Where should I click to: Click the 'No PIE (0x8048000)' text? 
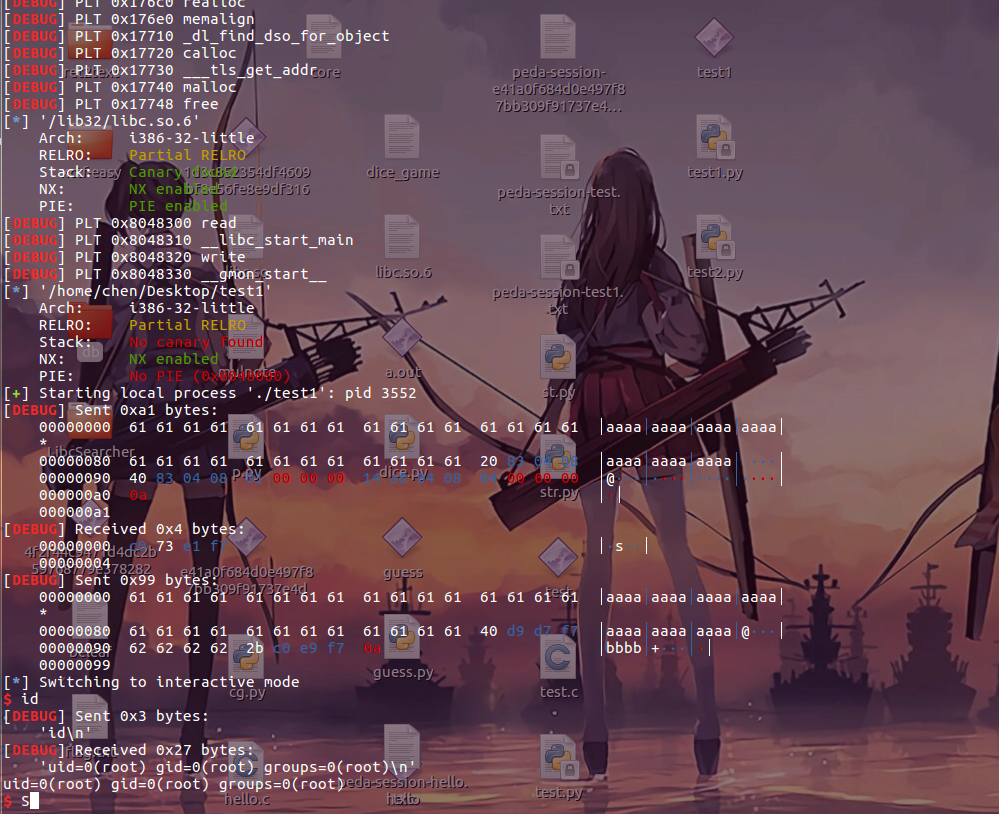tap(210, 376)
